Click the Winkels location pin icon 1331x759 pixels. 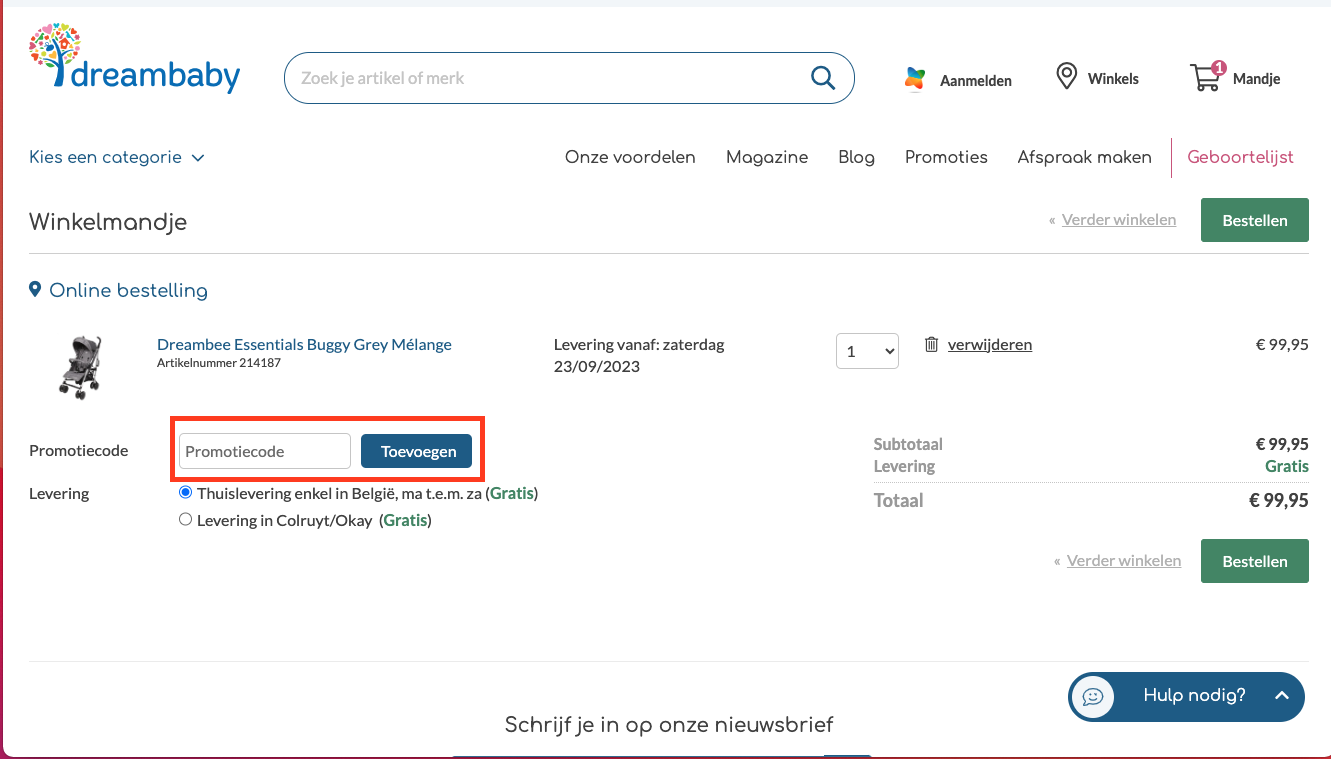click(x=1067, y=76)
